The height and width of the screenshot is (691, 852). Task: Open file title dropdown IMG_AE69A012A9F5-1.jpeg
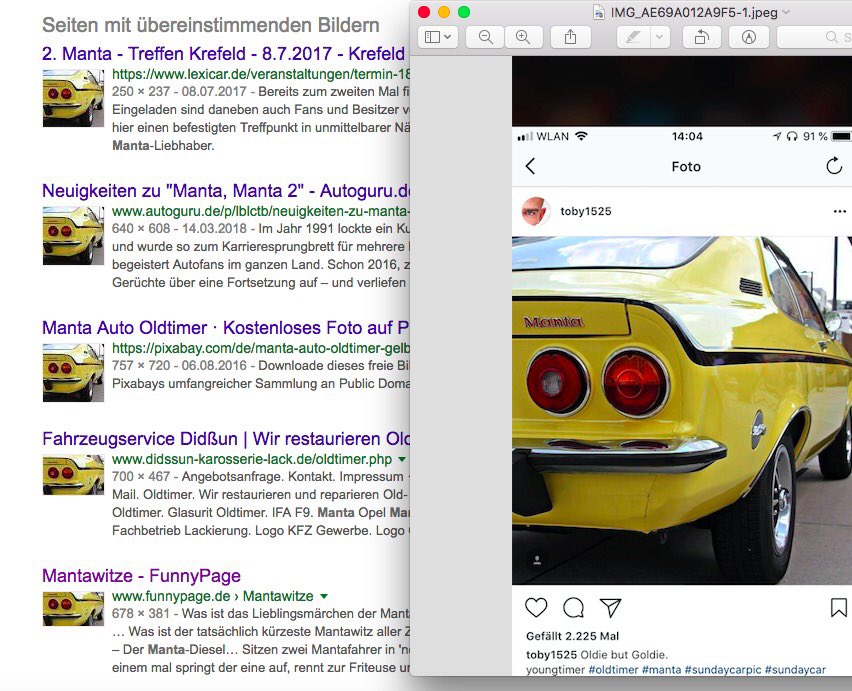pos(786,12)
